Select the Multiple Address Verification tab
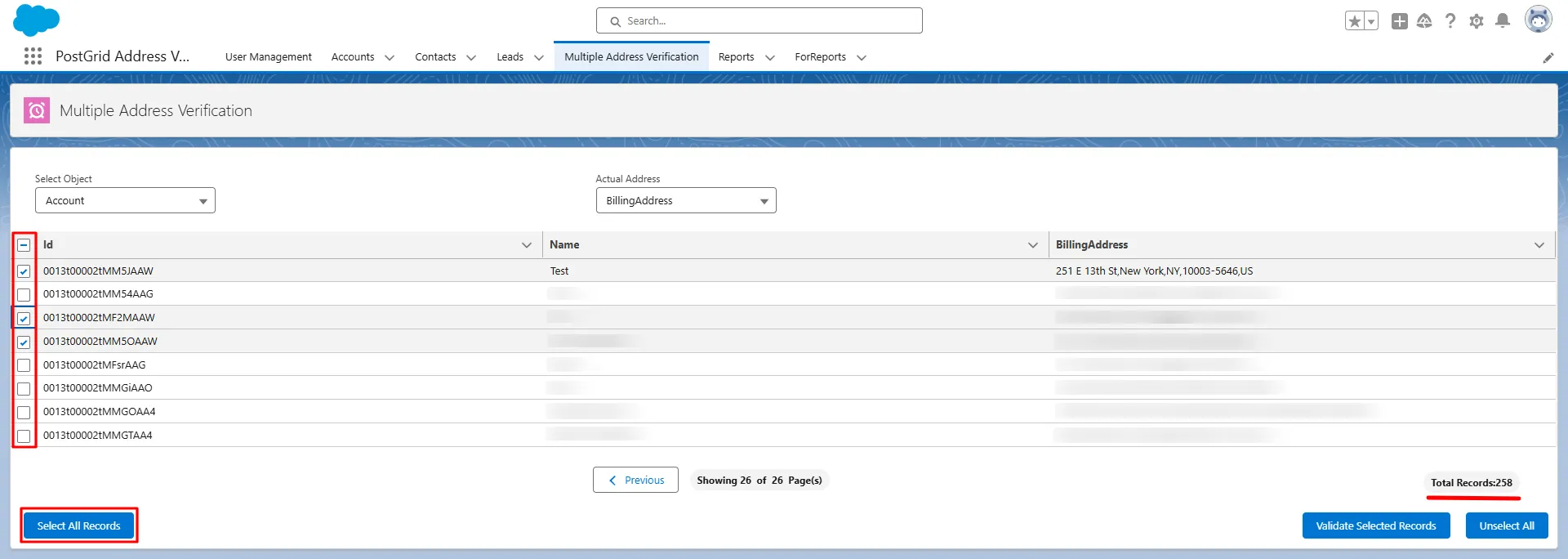This screenshot has width=1568, height=559. click(x=631, y=56)
